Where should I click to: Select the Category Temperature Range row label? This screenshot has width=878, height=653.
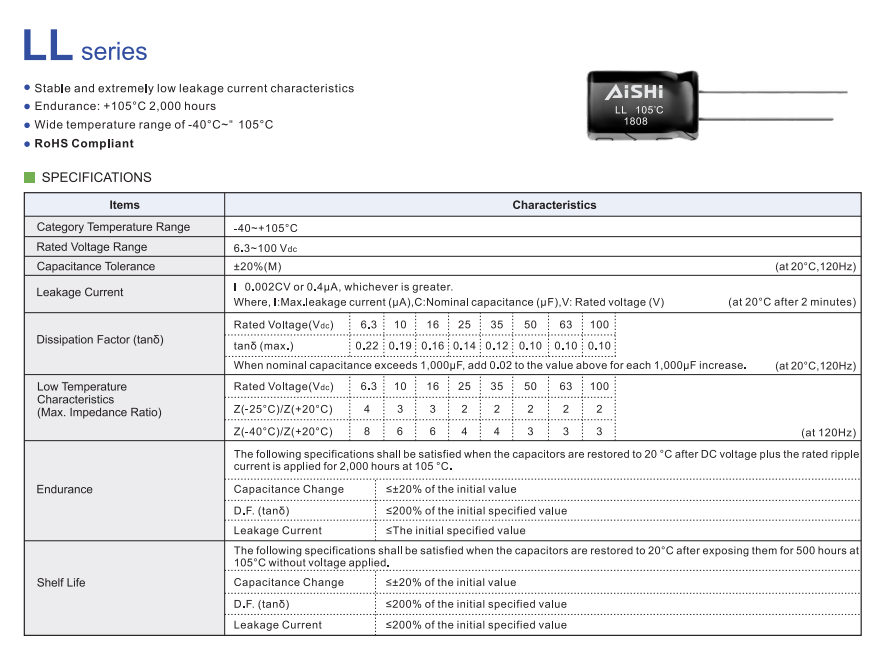coord(113,227)
